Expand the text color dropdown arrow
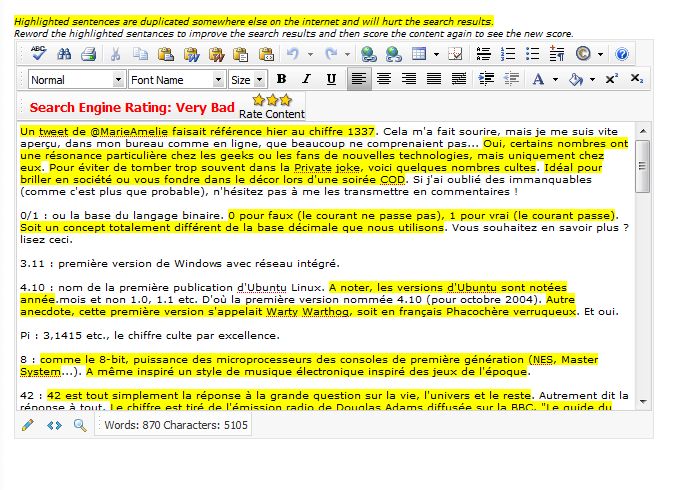The width and height of the screenshot is (680, 490). tap(556, 79)
